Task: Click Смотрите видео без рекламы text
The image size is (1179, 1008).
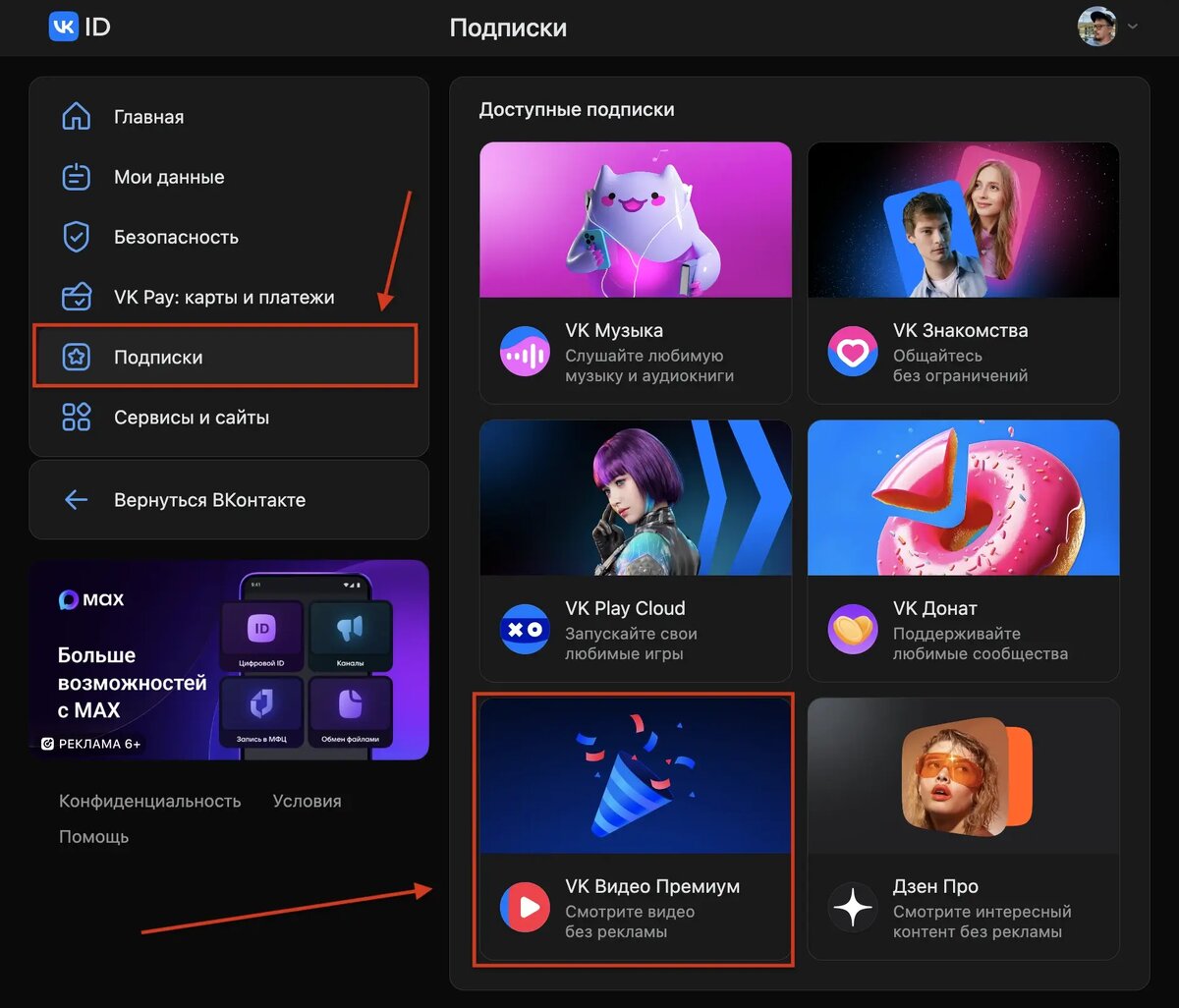Action: point(630,922)
